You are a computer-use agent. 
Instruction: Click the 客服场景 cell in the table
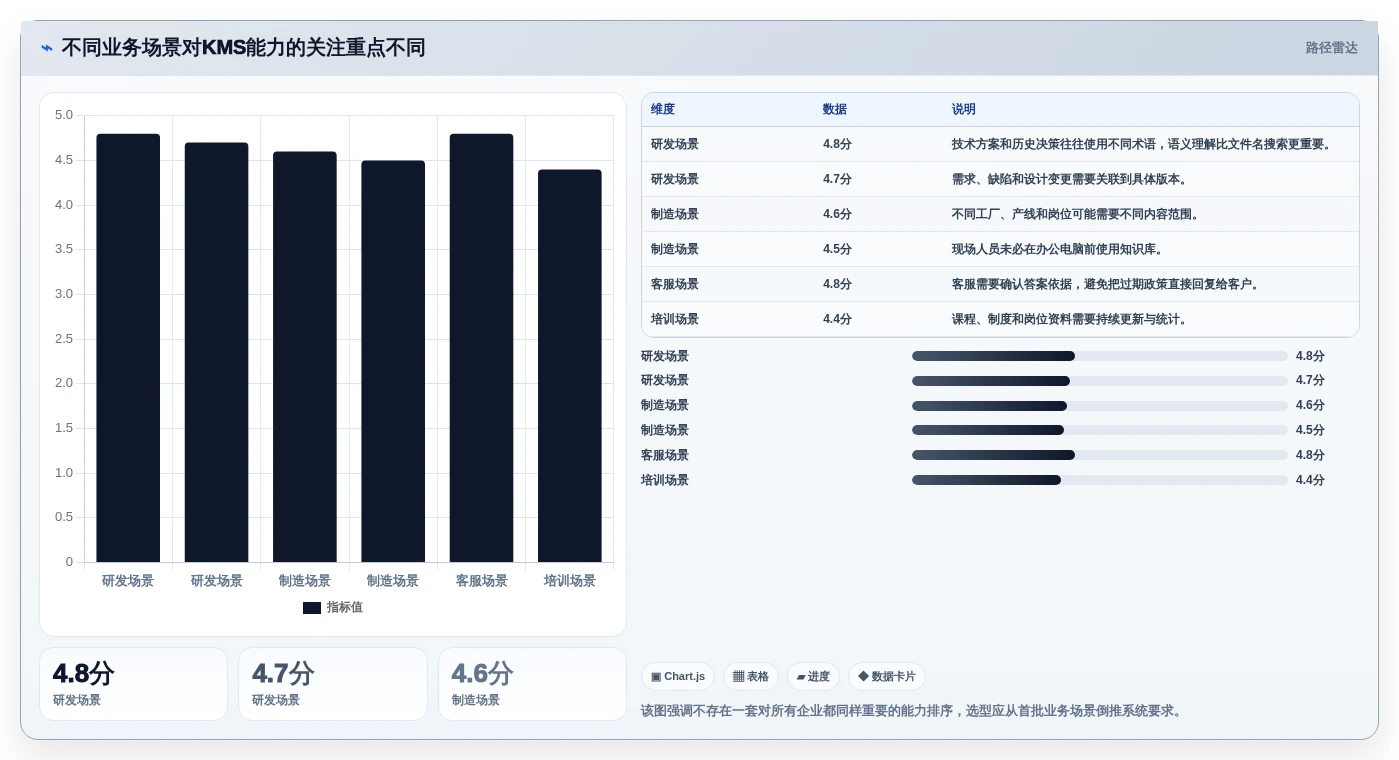[675, 284]
